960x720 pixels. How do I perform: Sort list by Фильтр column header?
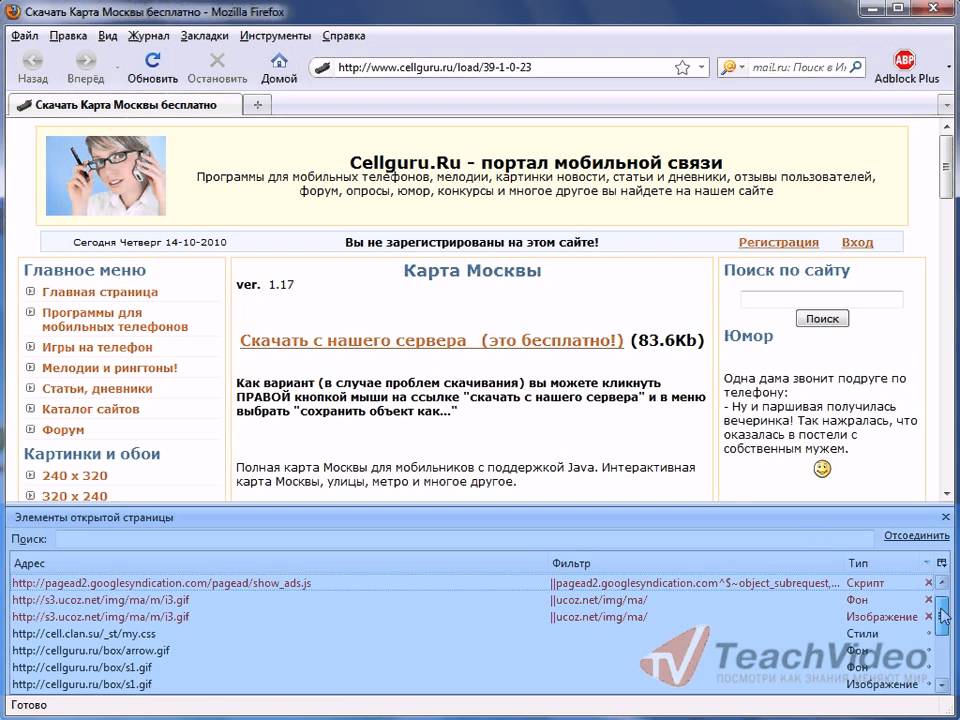696,563
